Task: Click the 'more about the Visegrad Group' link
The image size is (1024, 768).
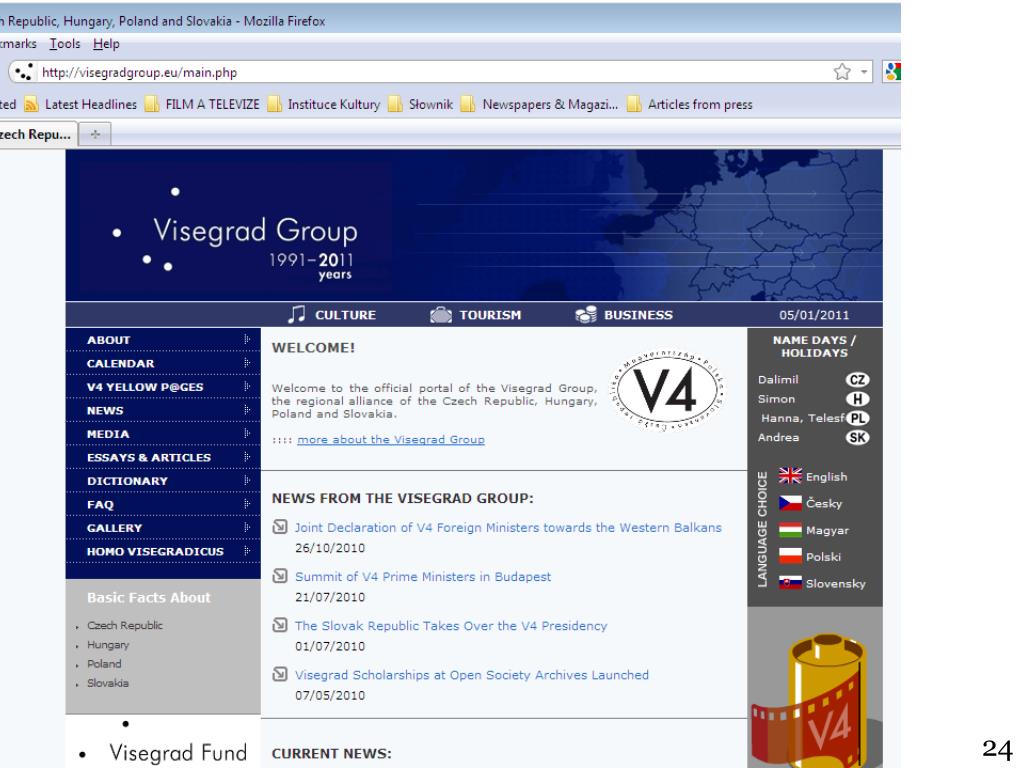Action: (391, 440)
